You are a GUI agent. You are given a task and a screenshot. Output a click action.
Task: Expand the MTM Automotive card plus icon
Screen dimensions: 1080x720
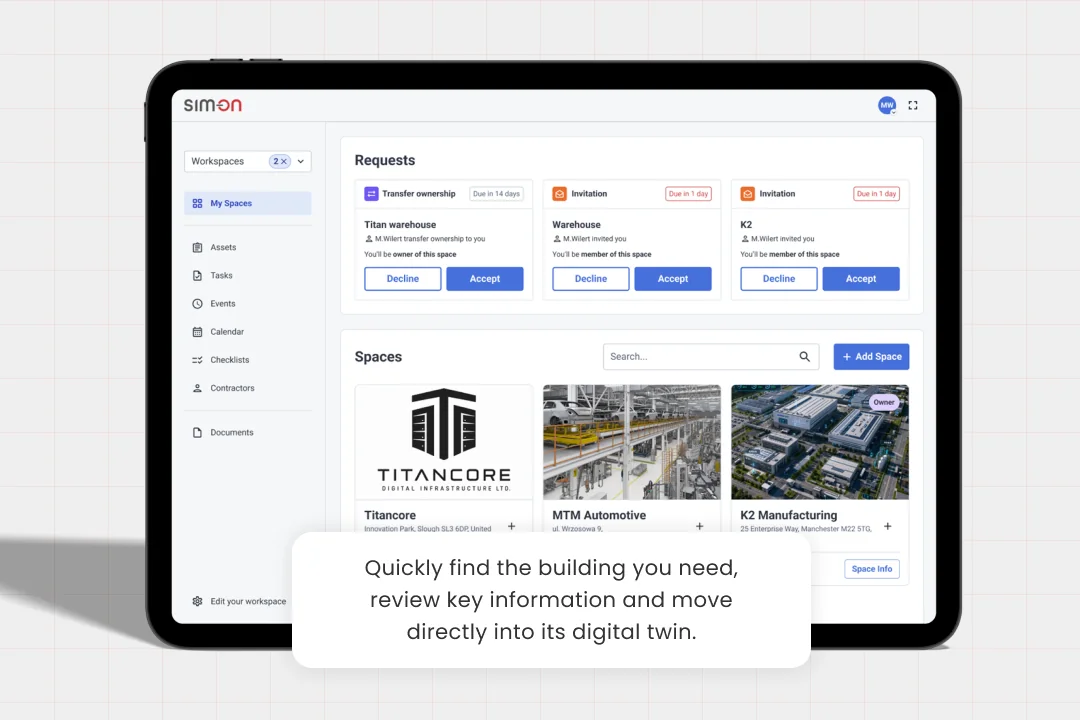(x=700, y=526)
